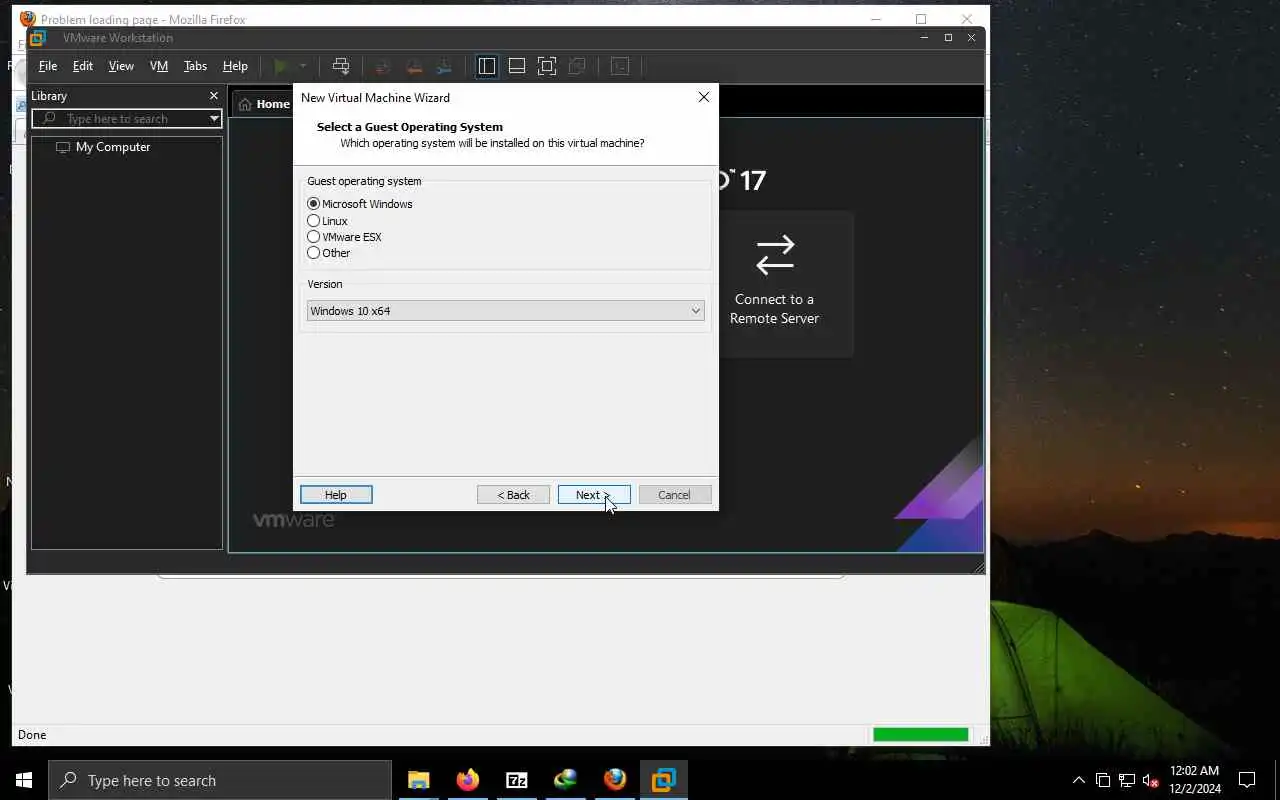Open the Tabs menu

pyautogui.click(x=195, y=66)
